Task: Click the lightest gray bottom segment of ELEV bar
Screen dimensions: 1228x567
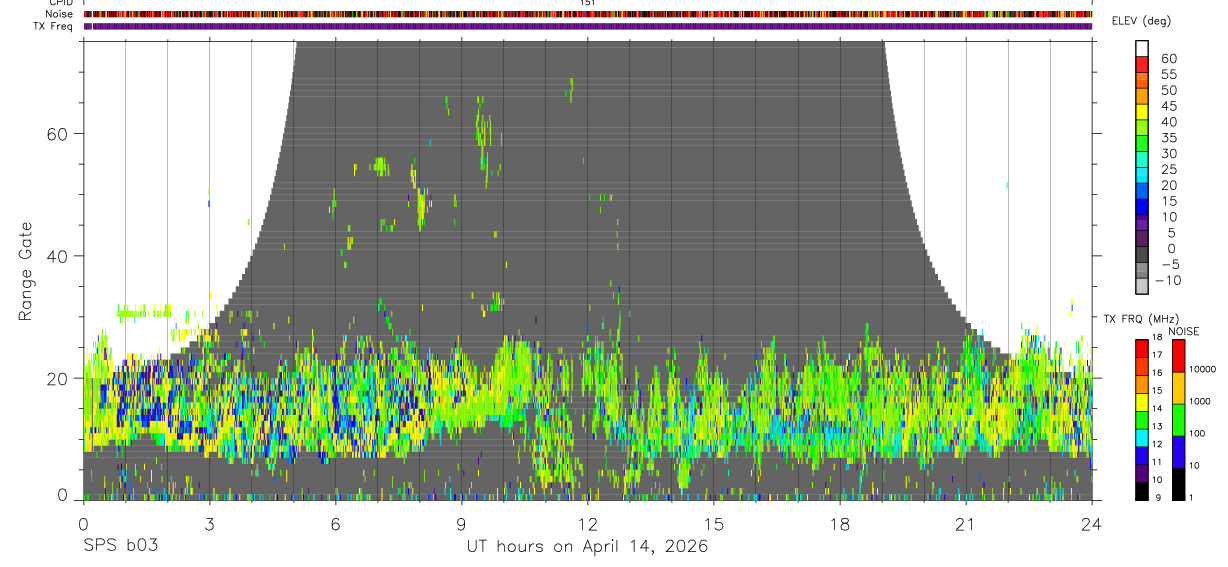Action: [1142, 287]
